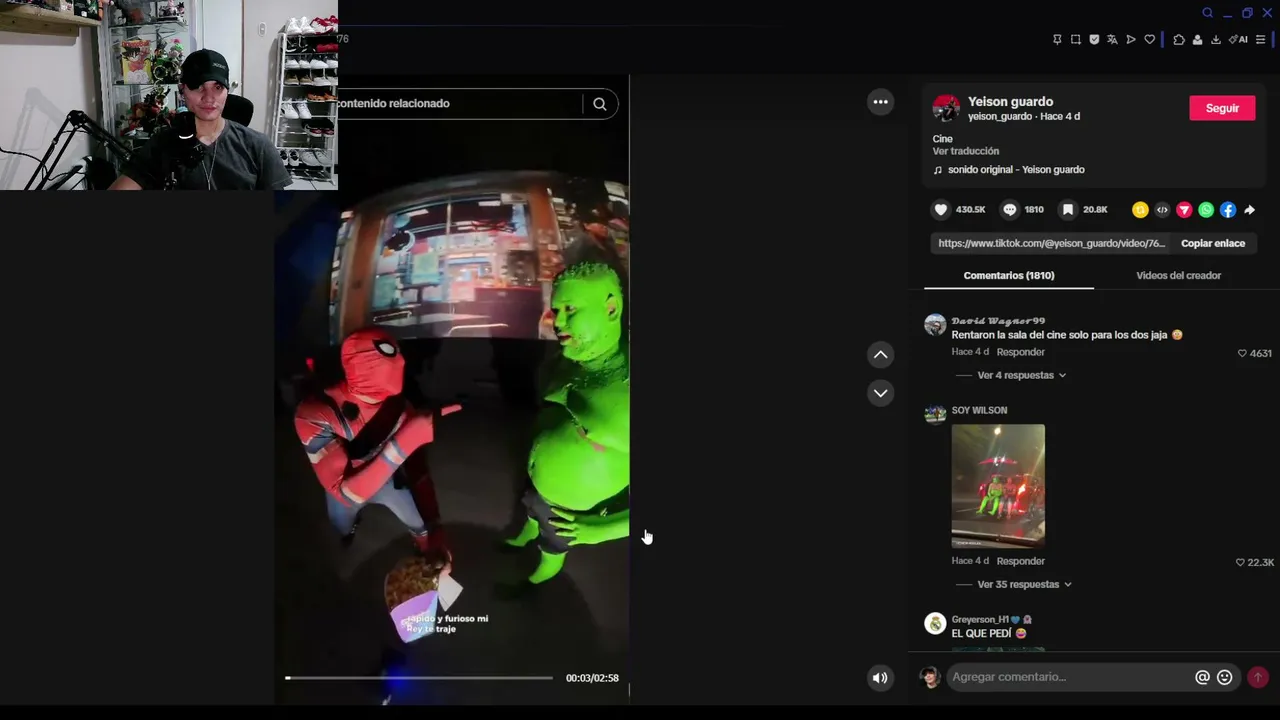
Task: Save video with the bookmark icon
Action: point(1068,210)
